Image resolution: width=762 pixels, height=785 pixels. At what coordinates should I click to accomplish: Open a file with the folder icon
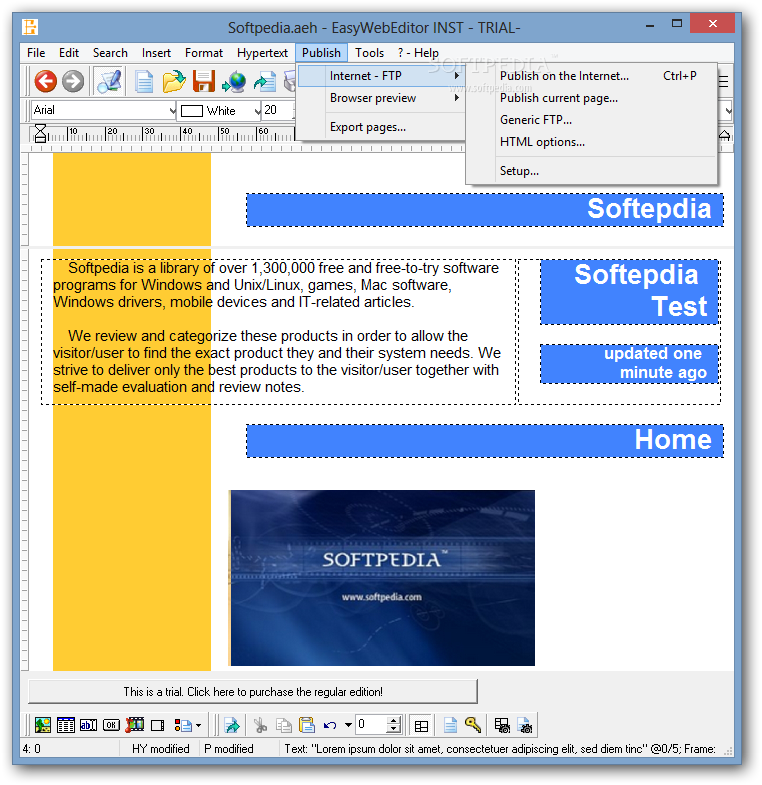pyautogui.click(x=174, y=82)
